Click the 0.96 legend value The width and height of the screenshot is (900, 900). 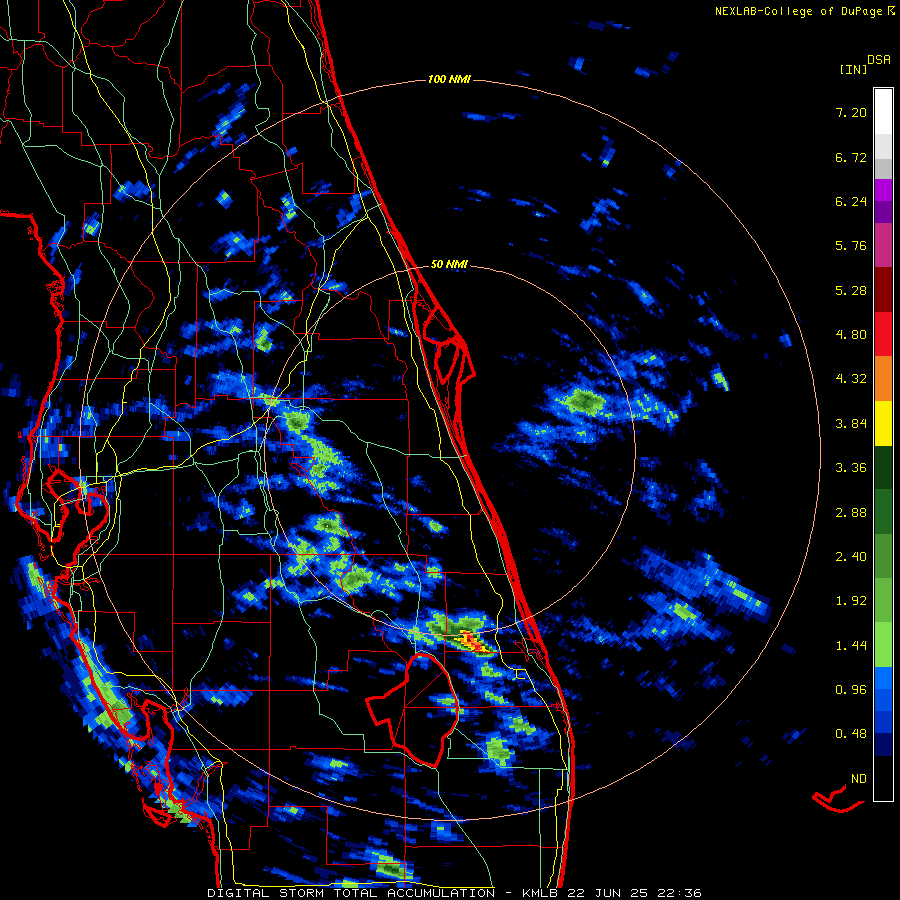pos(851,690)
